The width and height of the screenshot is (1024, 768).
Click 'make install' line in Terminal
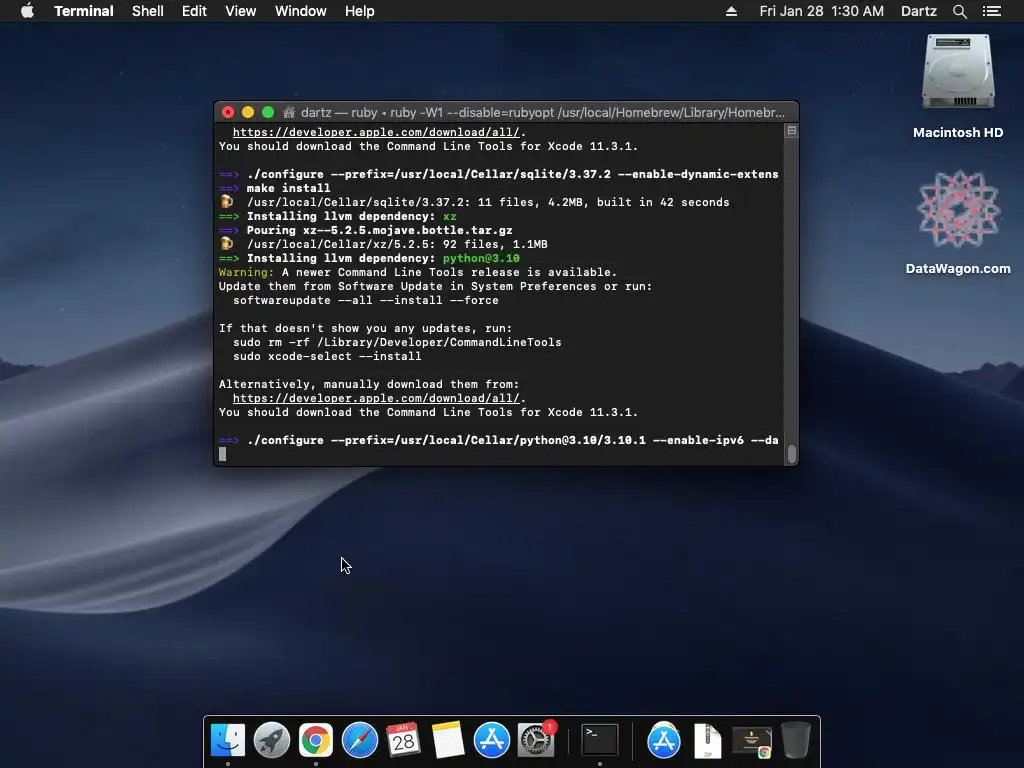pyautogui.click(x=288, y=188)
